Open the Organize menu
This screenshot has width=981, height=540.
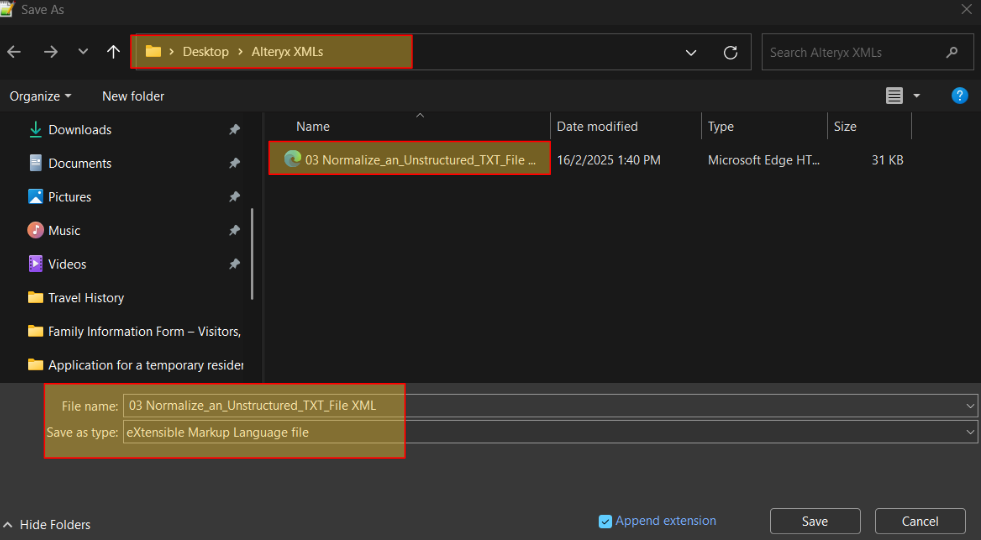pyautogui.click(x=40, y=96)
